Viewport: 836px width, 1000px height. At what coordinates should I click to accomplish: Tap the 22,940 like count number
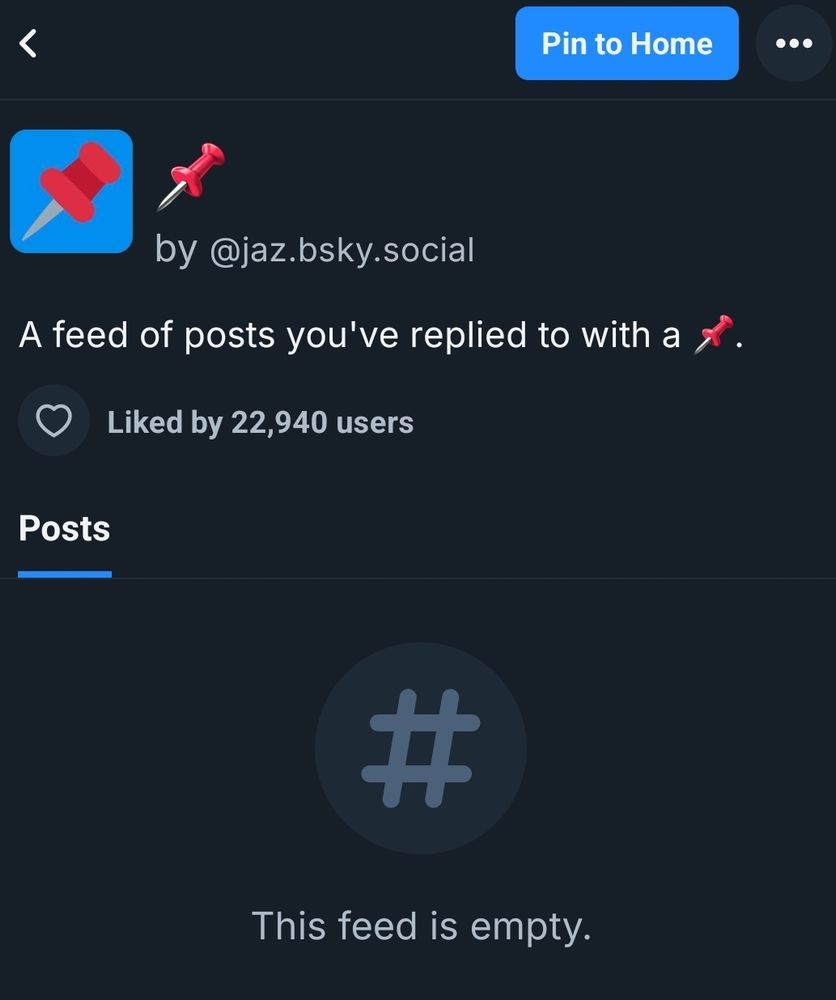click(x=279, y=422)
